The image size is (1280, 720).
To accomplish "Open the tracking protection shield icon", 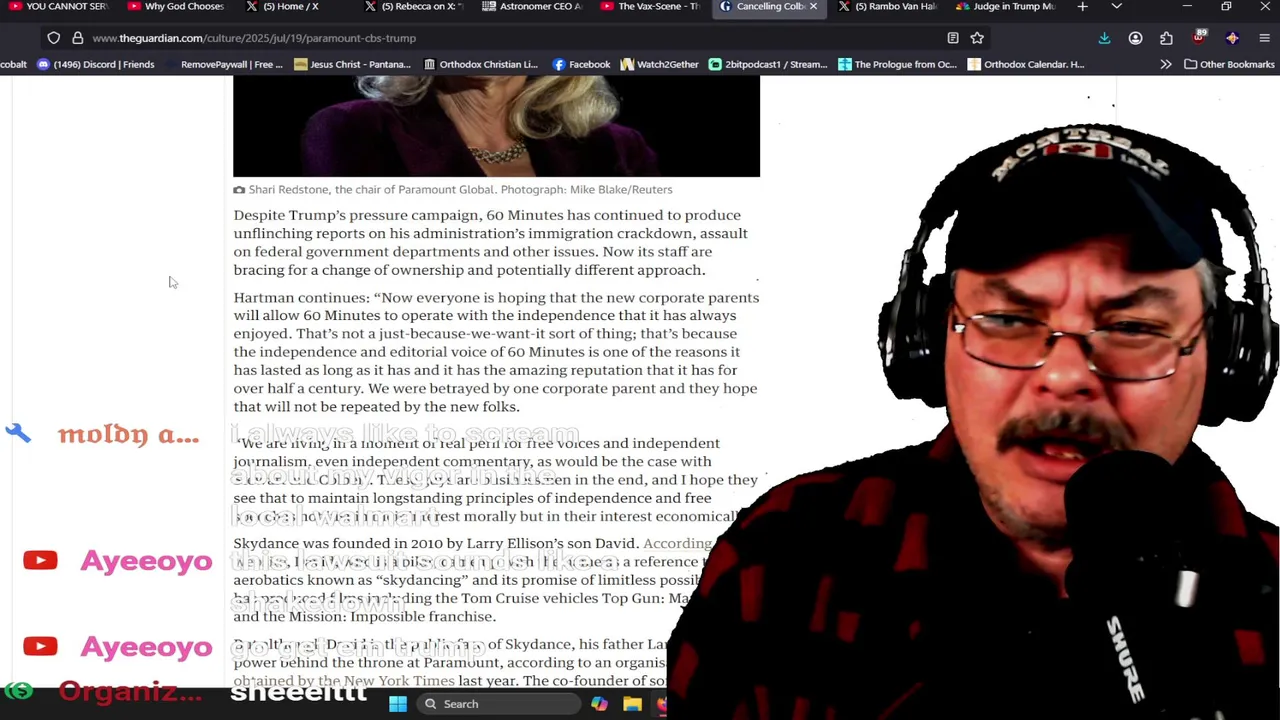I will click(x=53, y=38).
